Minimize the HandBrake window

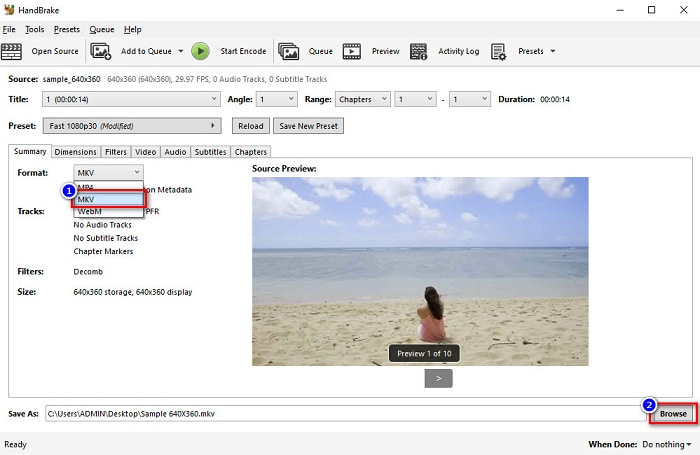click(620, 10)
